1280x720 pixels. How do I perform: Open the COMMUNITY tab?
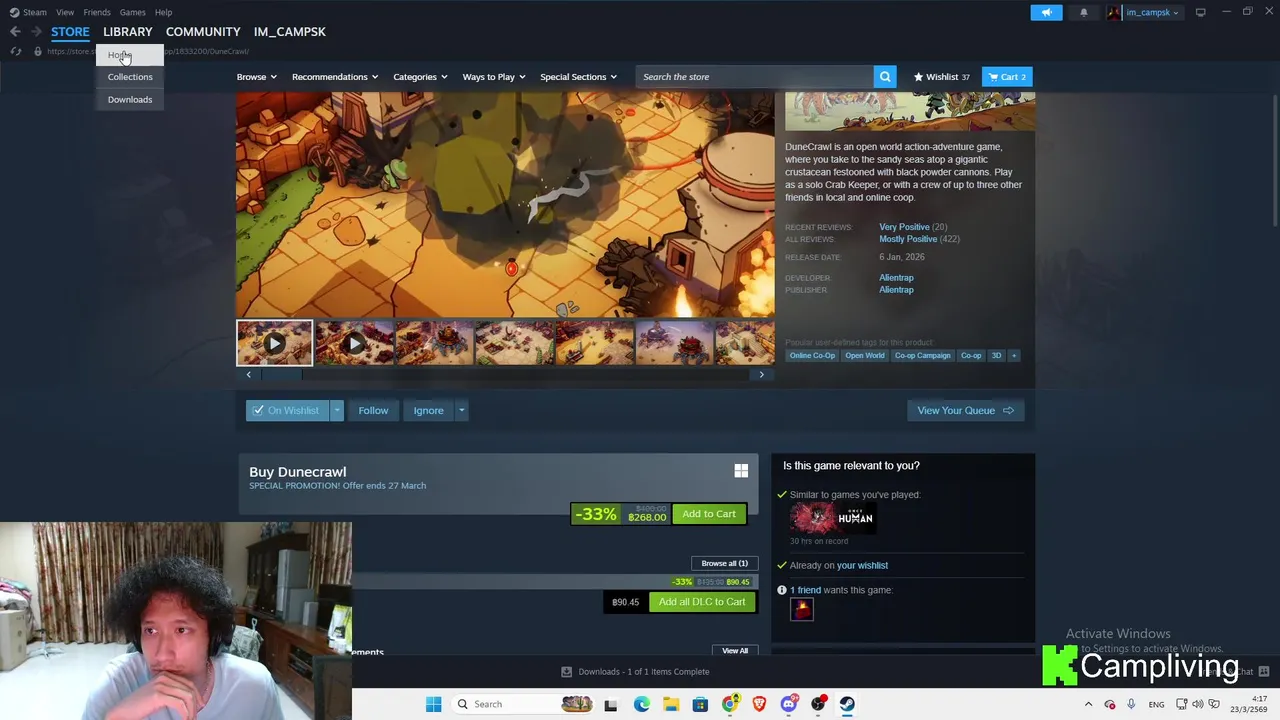click(203, 32)
